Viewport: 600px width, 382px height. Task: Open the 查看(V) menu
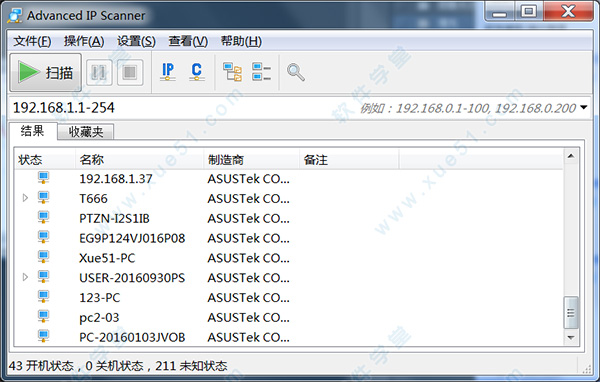(x=188, y=41)
